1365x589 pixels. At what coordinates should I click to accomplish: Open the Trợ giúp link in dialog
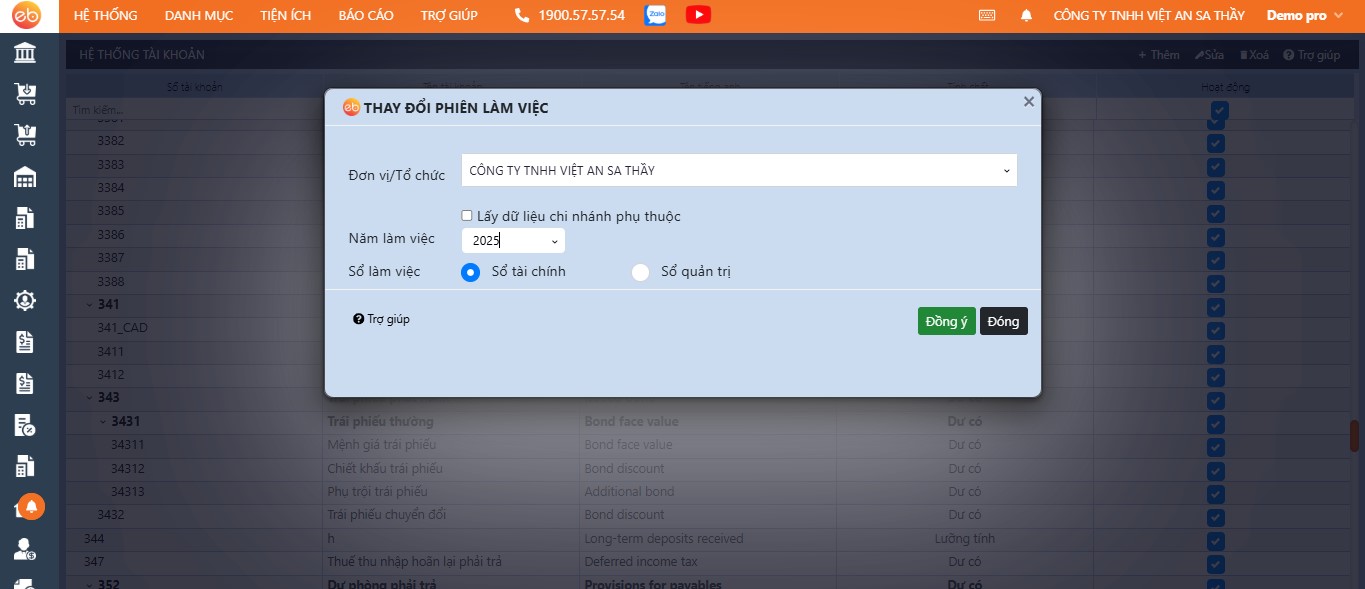point(382,319)
